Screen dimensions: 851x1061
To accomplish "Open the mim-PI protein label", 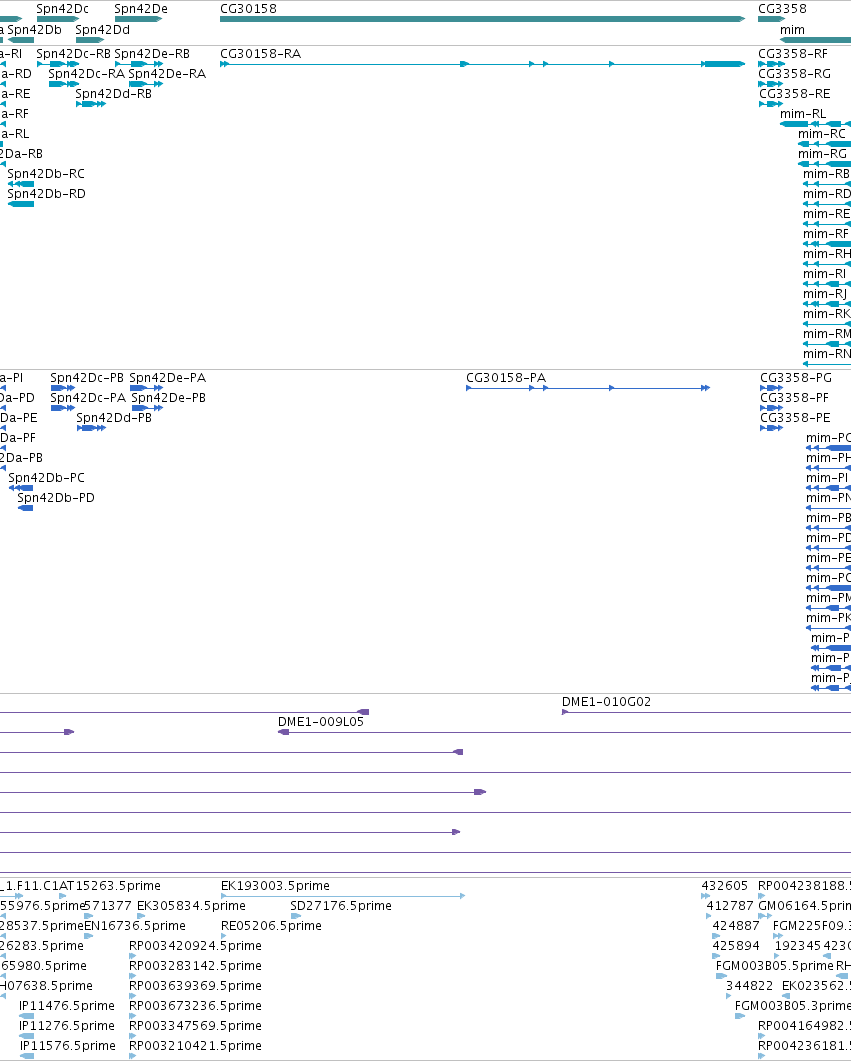I will click(827, 478).
